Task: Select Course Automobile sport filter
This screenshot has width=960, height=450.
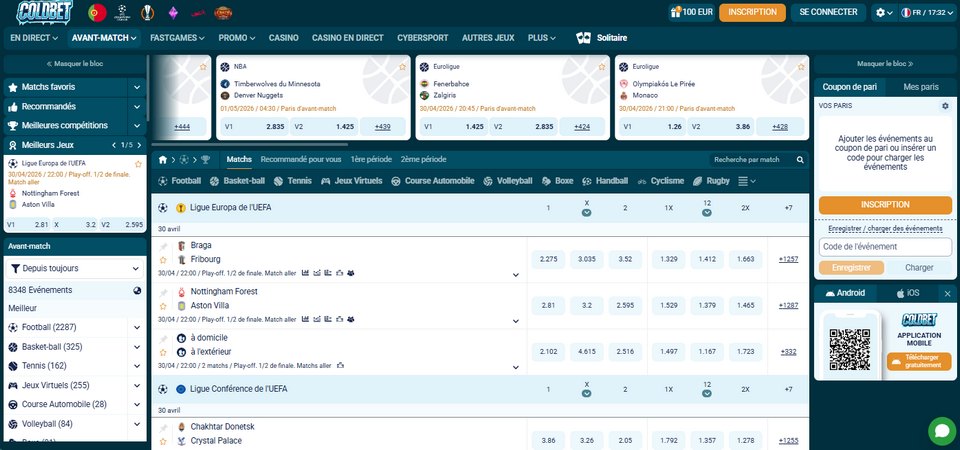Action: point(433,181)
